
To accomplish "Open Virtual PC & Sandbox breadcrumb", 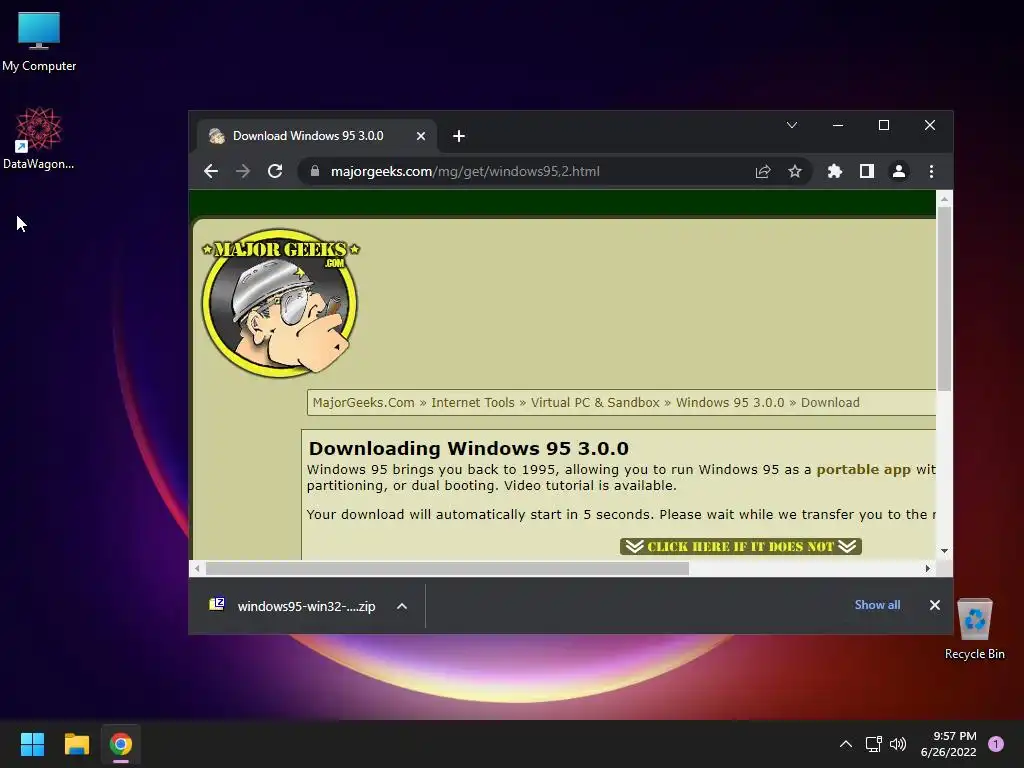I will click(595, 402).
